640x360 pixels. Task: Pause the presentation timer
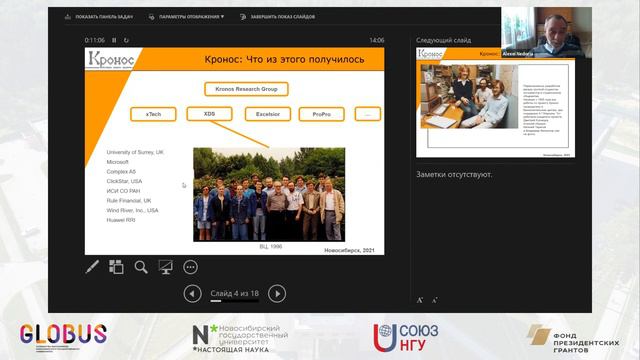click(114, 40)
